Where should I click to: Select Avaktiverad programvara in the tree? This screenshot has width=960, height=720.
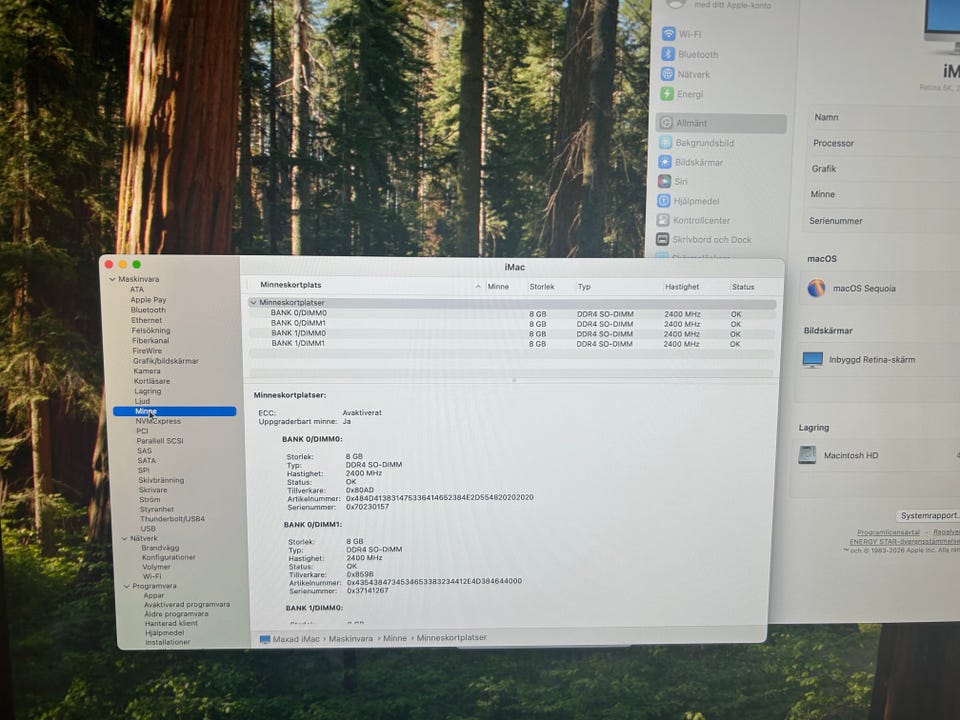[x=187, y=604]
